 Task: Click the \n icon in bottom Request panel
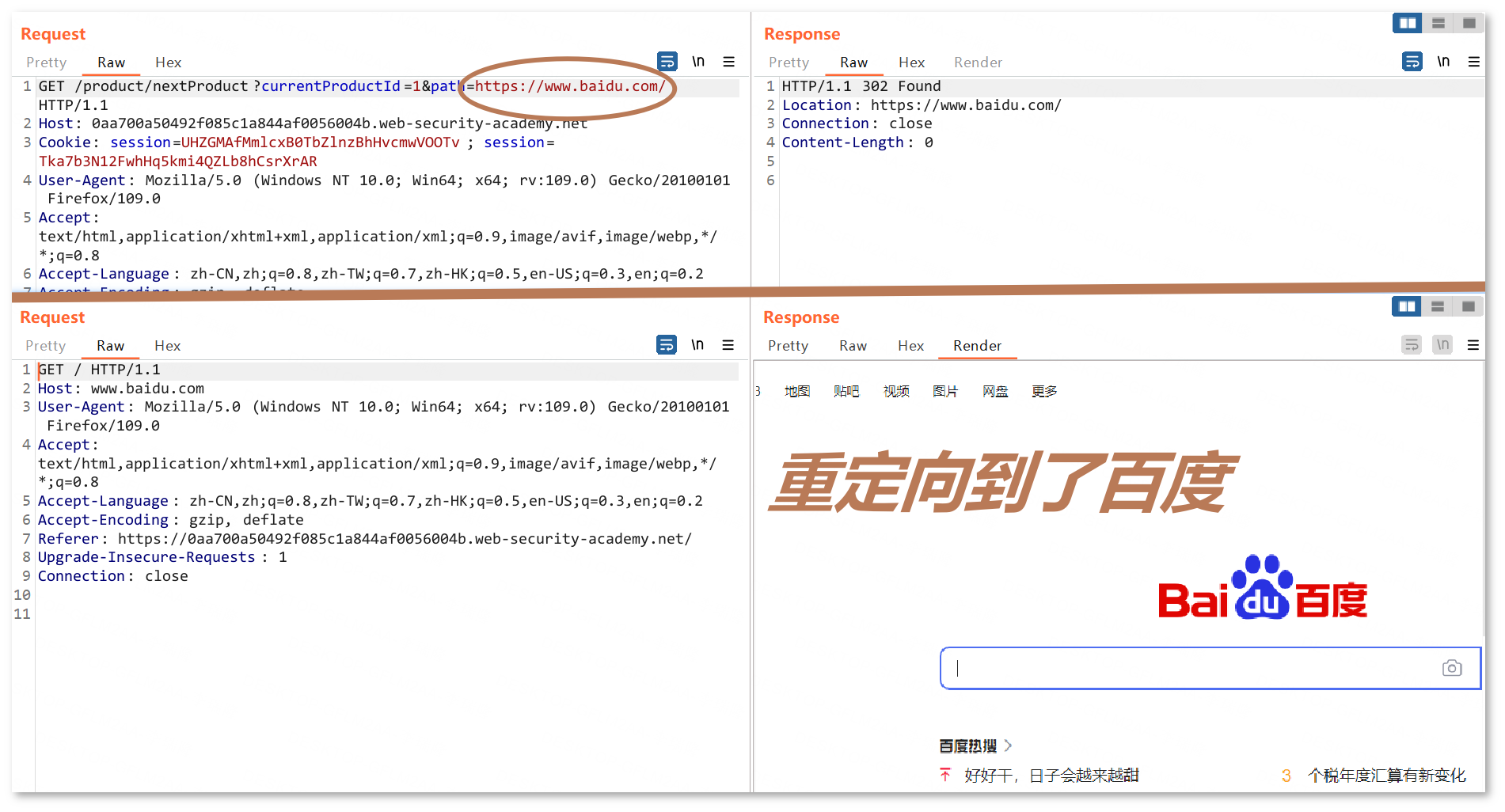(697, 344)
